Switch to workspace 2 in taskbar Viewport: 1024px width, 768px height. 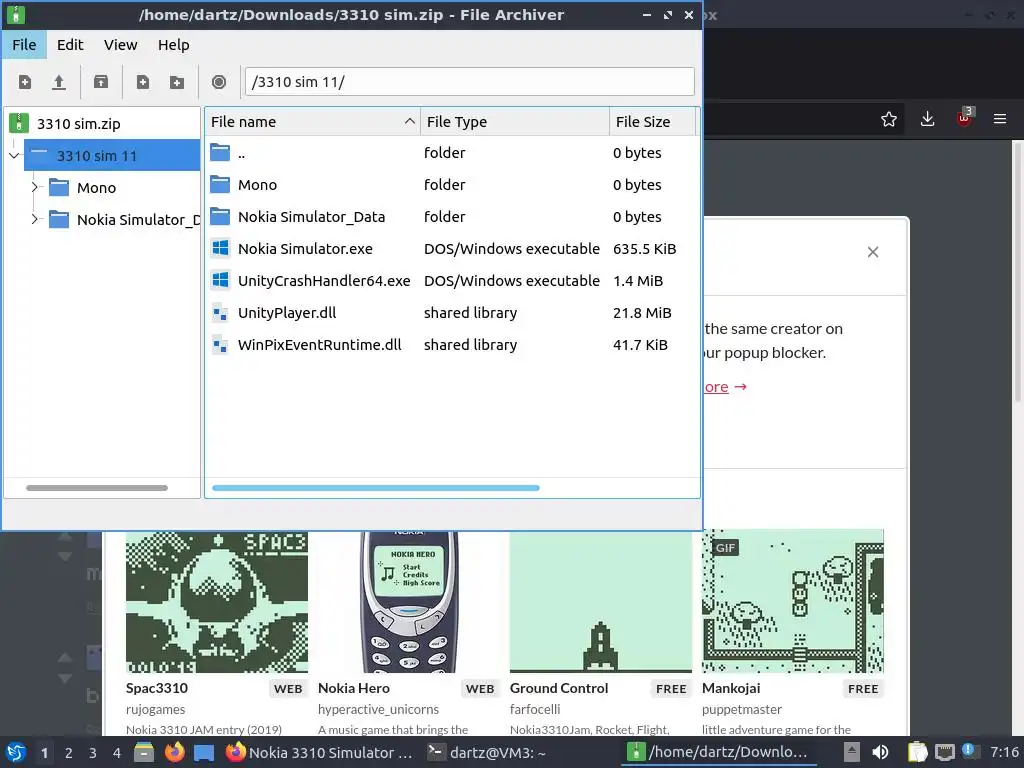(69, 753)
